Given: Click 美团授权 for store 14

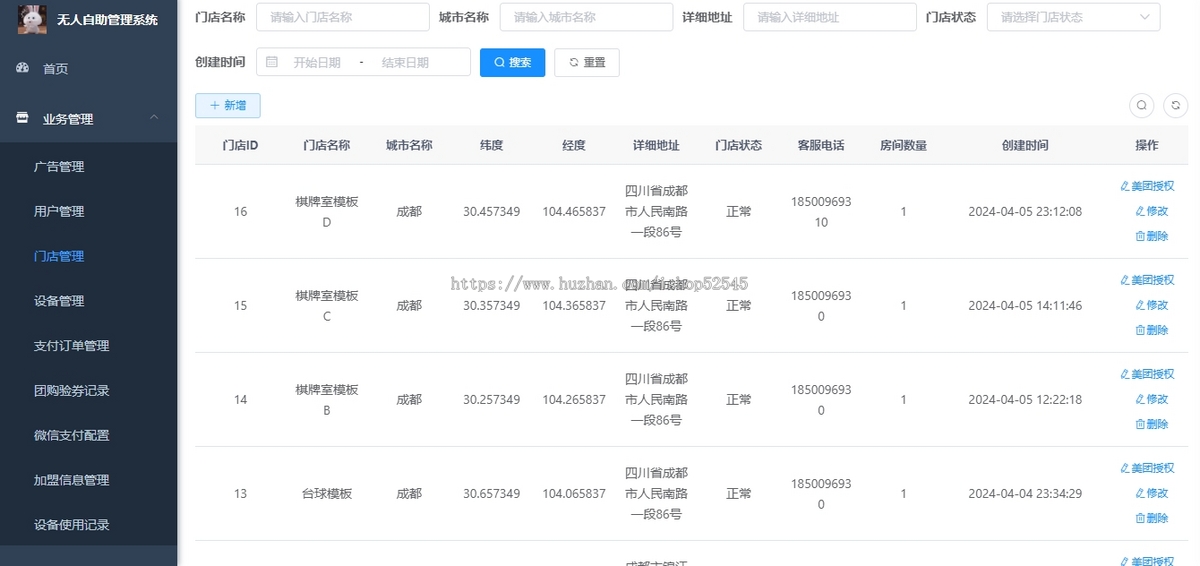Looking at the screenshot, I should tap(1147, 374).
